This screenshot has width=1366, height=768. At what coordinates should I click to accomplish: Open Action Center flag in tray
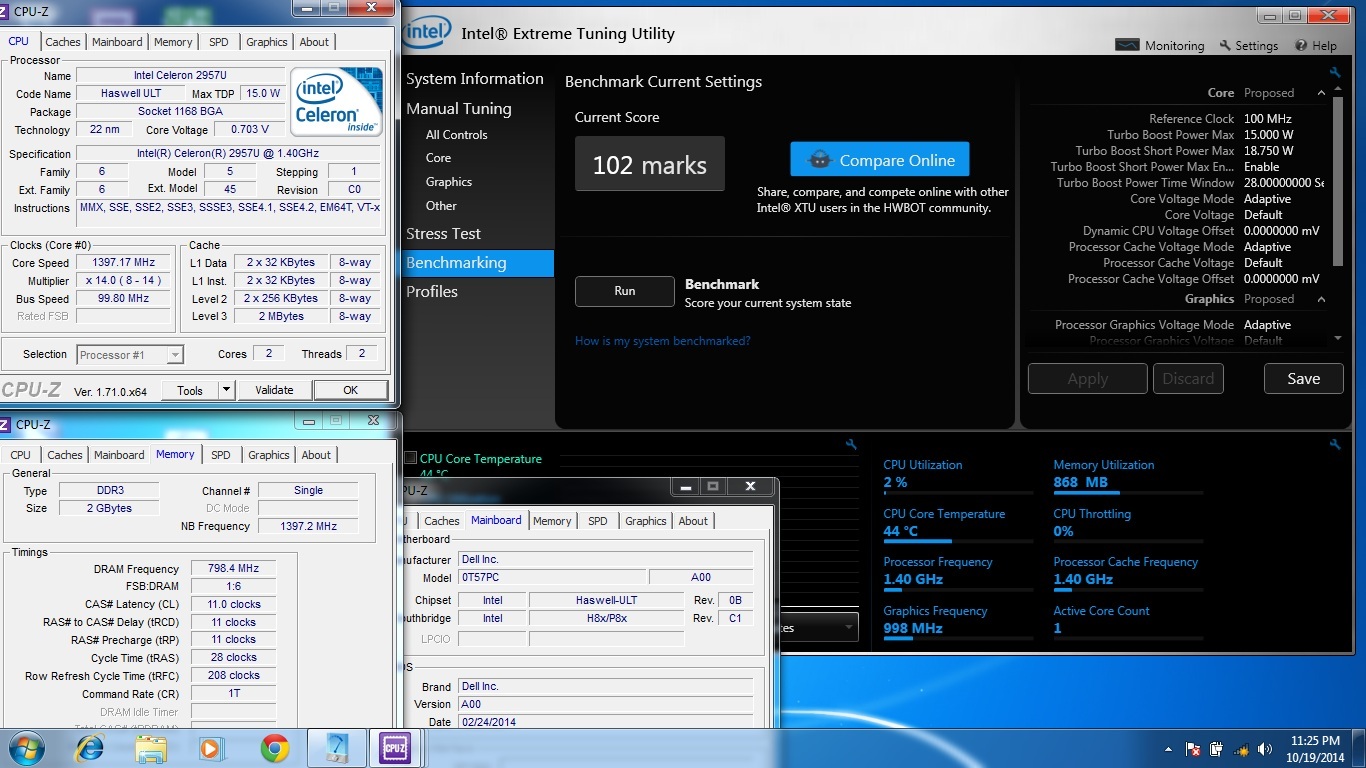(1193, 749)
